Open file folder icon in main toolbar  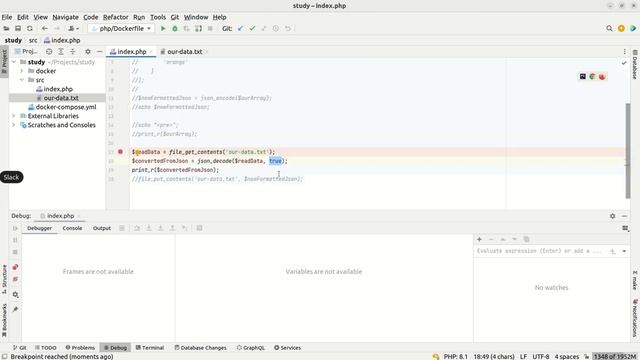[x=6, y=29]
